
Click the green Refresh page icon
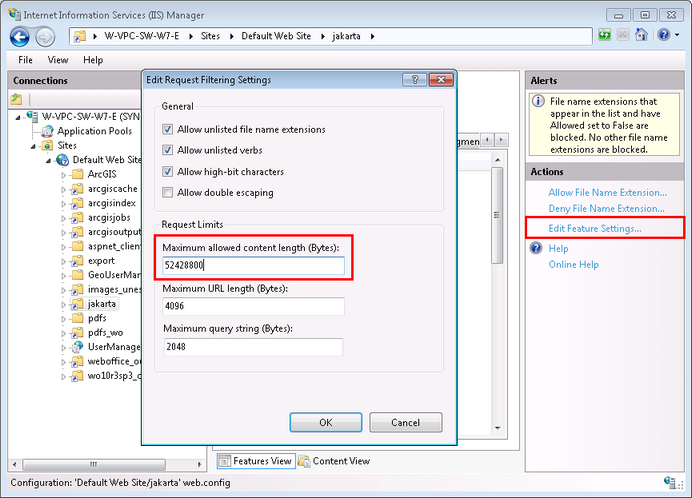coord(604,35)
